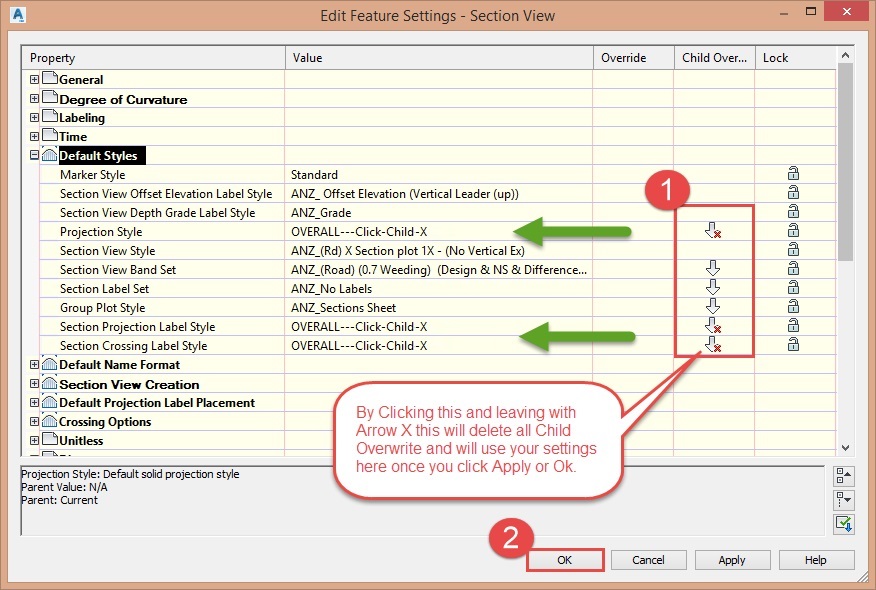This screenshot has height=590, width=876.
Task: Click child override icon for Section View Band Set
Action: [x=711, y=269]
